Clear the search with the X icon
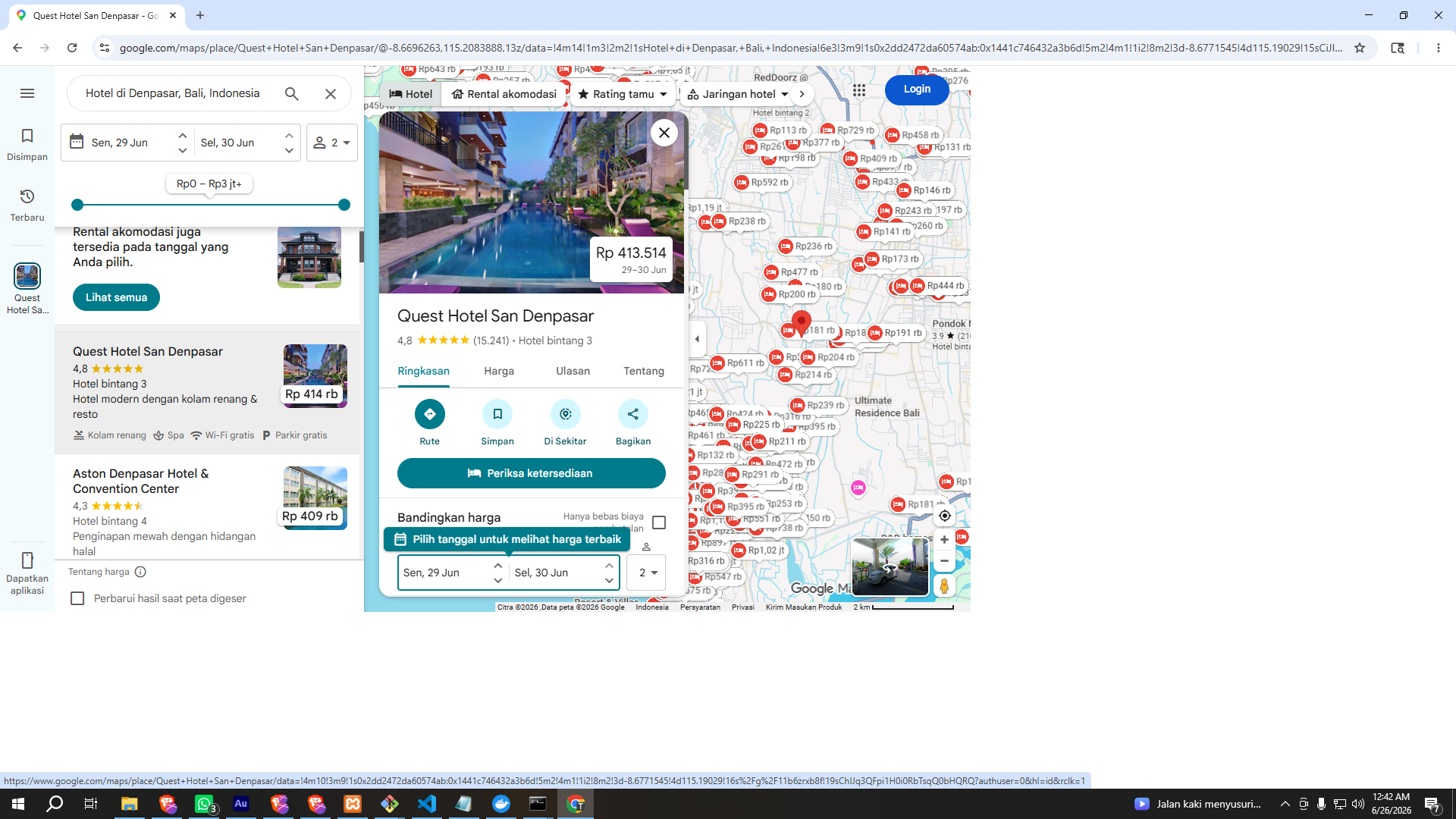The width and height of the screenshot is (1456, 819). (x=331, y=93)
